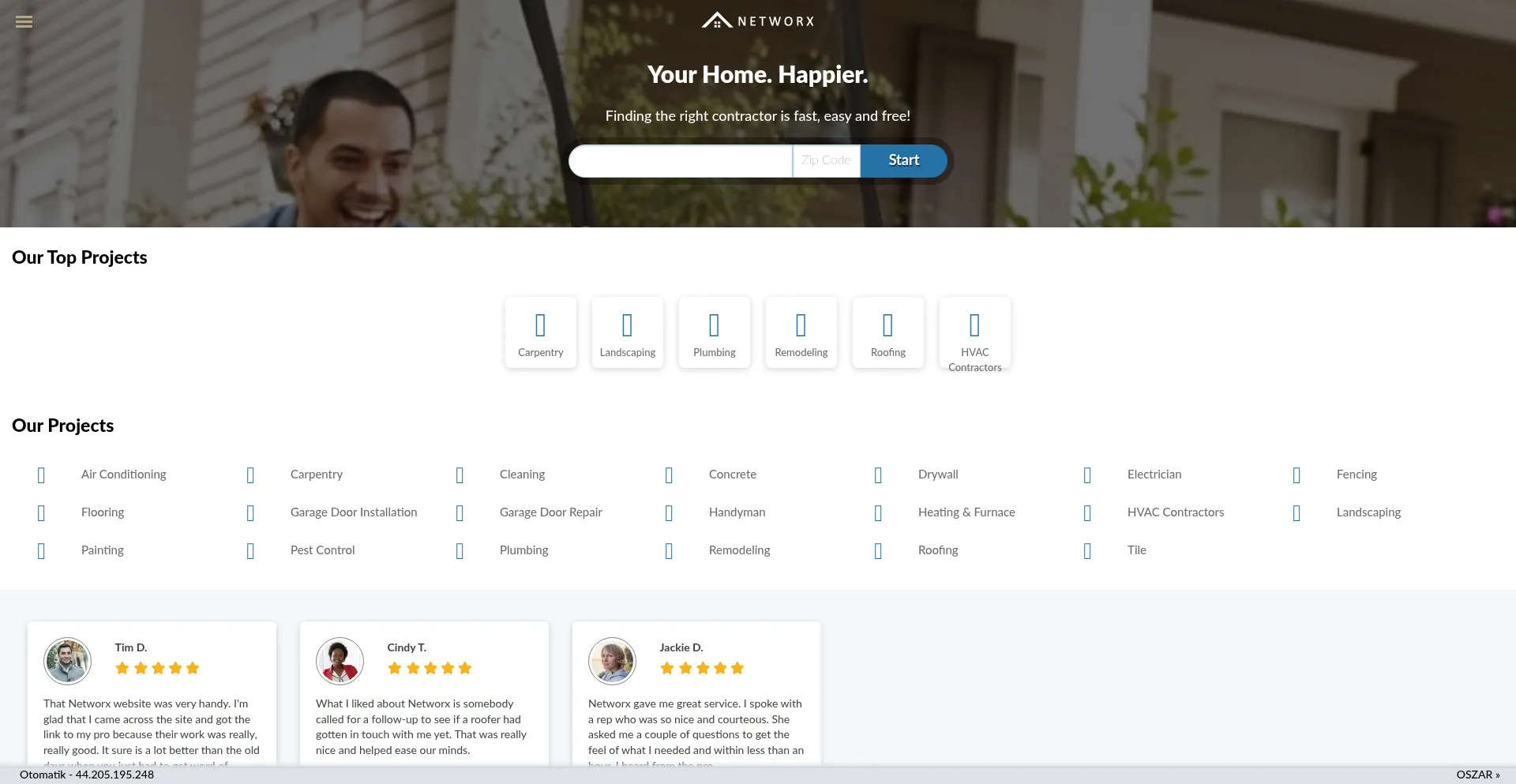Click Cindy T.'s five-star rating

pos(430,668)
